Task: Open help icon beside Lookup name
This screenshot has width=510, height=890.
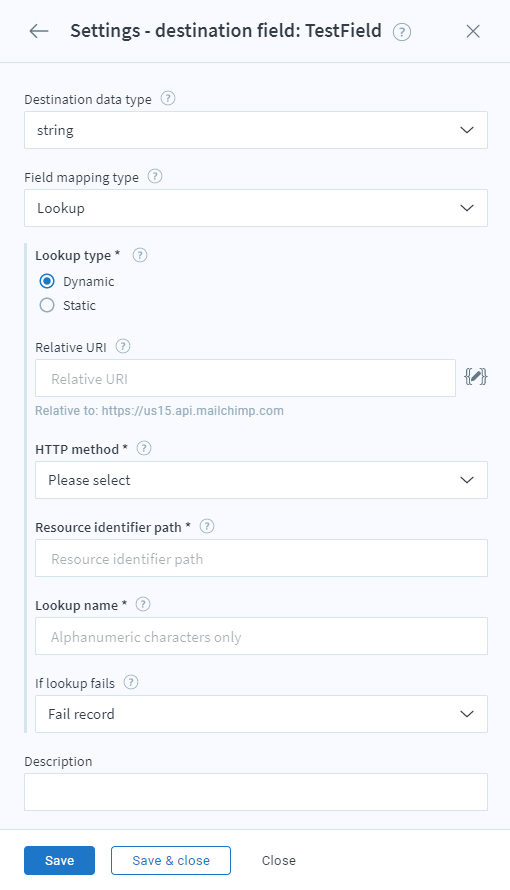Action: 143,604
